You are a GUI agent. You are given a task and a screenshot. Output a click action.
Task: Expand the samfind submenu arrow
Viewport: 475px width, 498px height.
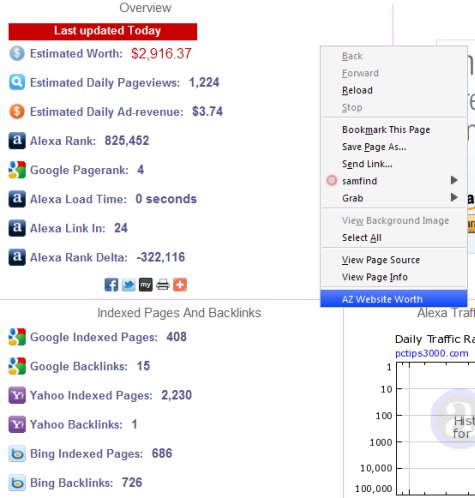point(454,180)
